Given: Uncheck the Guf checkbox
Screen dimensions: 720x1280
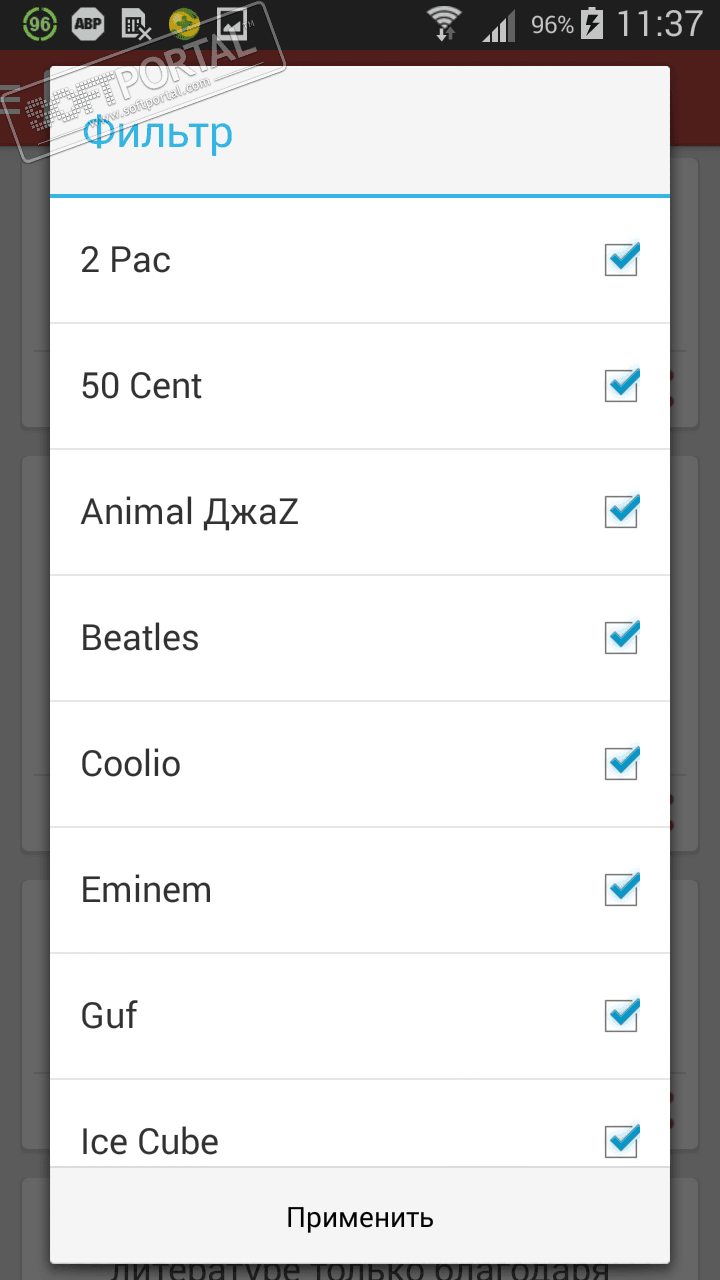Looking at the screenshot, I should click(x=621, y=1016).
